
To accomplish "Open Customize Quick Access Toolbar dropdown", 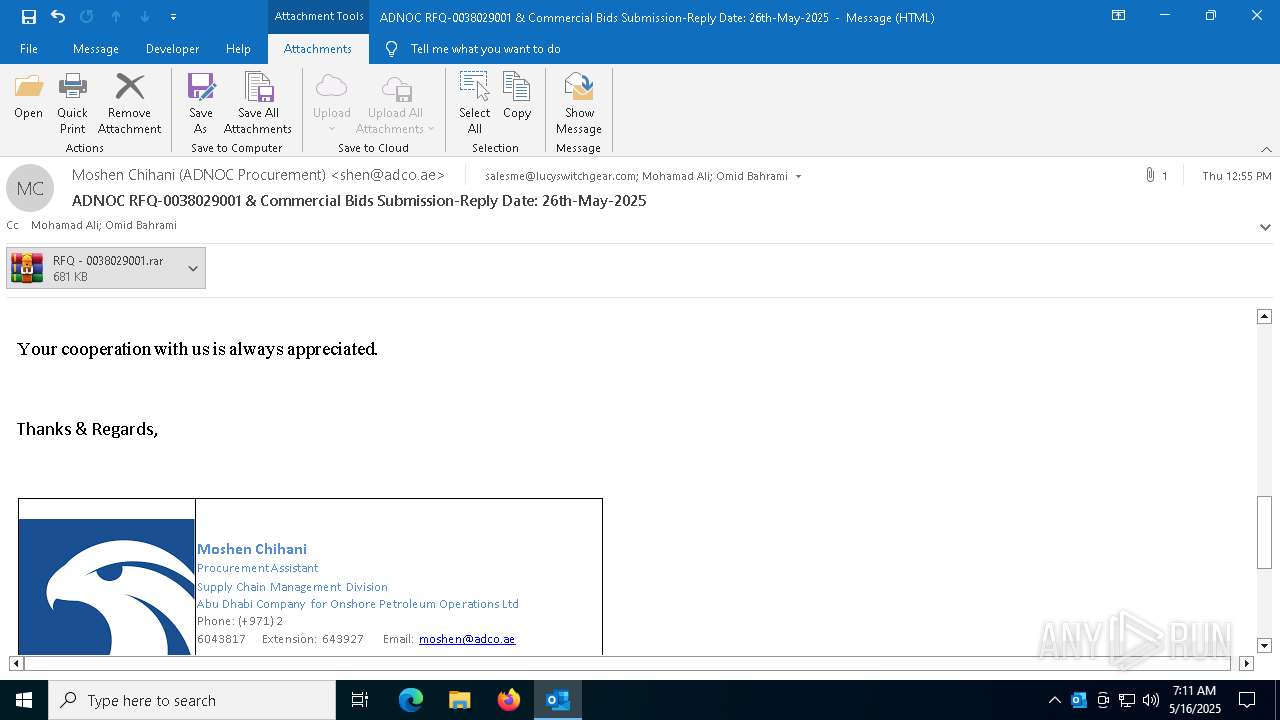I will 173,16.
